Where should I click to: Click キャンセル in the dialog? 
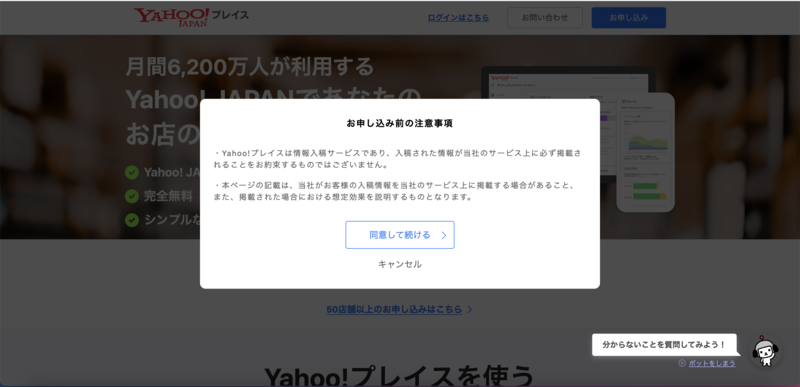tap(399, 264)
